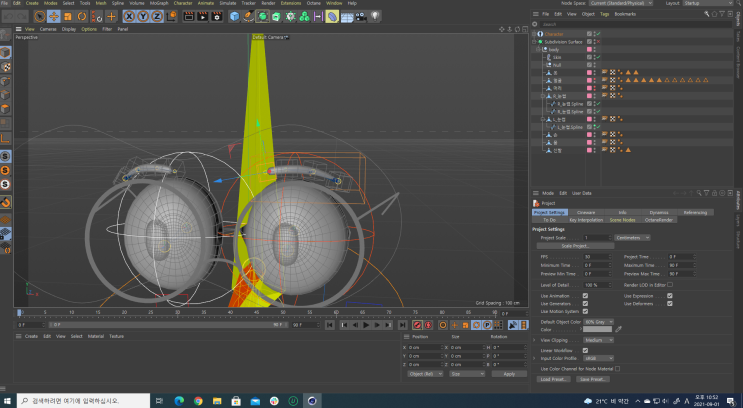Toggle the coordinate system icon
Screen dimensions: 743x408
click(x=171, y=17)
